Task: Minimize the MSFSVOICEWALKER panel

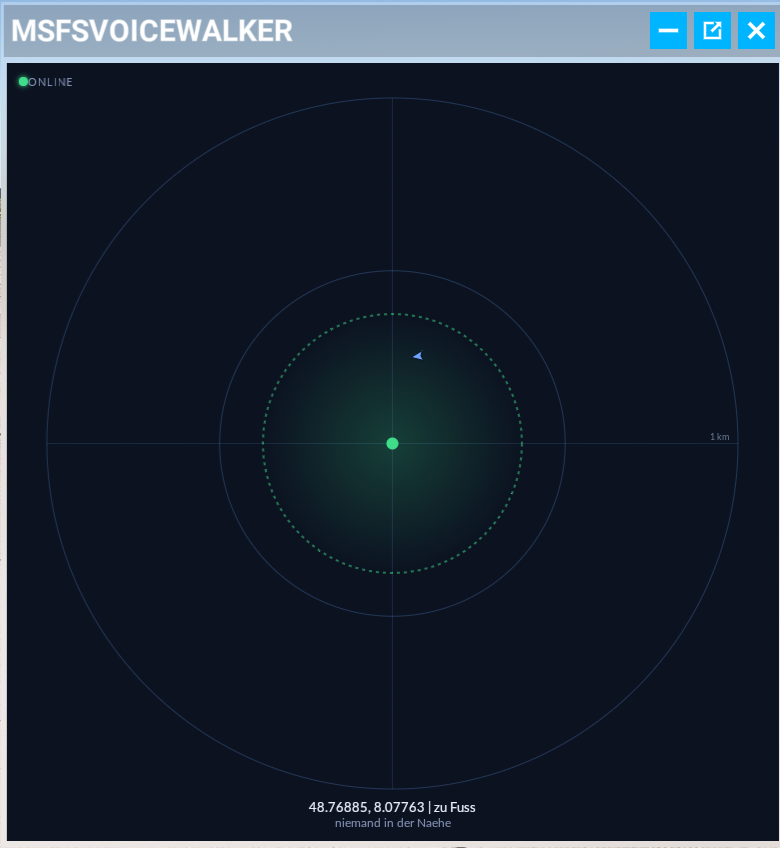Action: tap(668, 31)
